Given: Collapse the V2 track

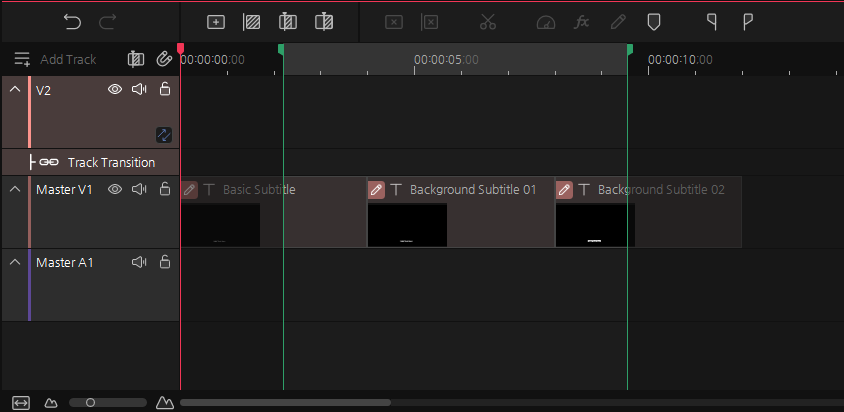Looking at the screenshot, I should [15, 90].
